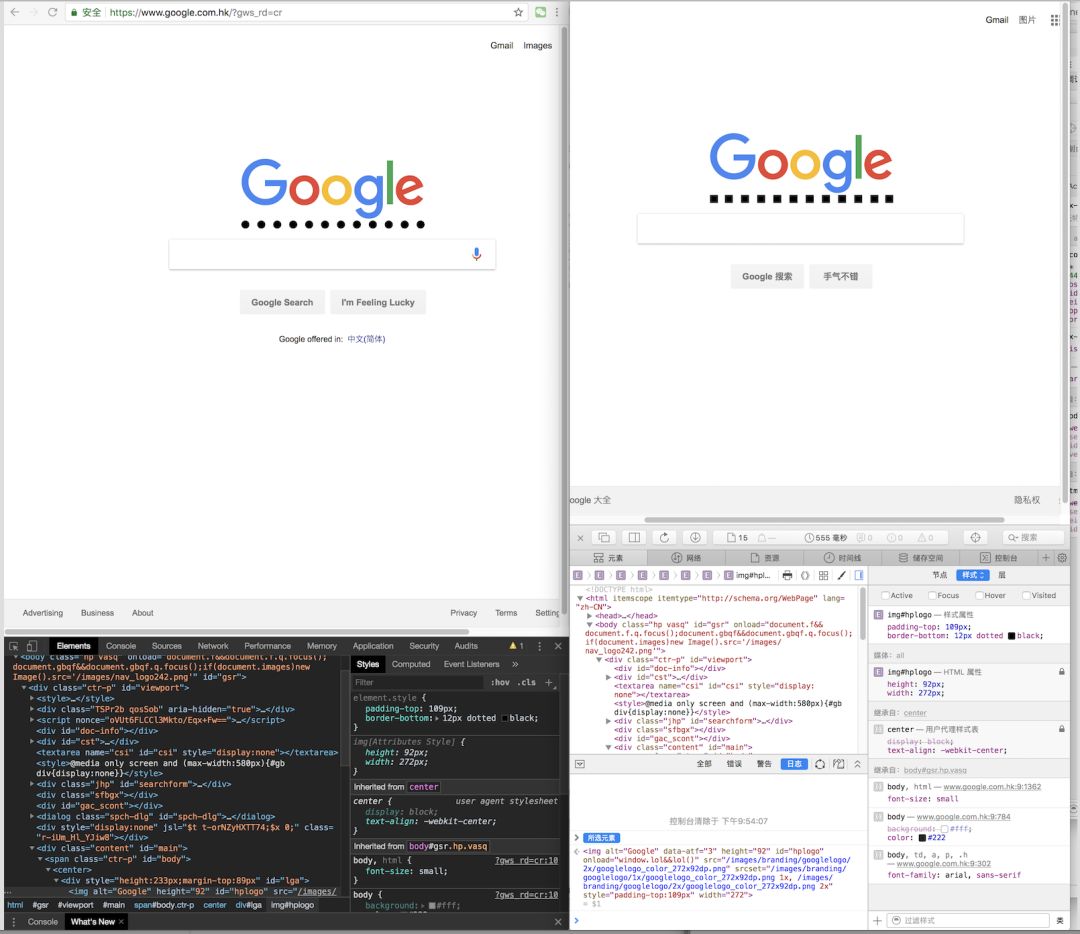This screenshot has height=934, width=1080.
Task: Toggle :hov element state in Chrome Styles
Action: (500, 683)
